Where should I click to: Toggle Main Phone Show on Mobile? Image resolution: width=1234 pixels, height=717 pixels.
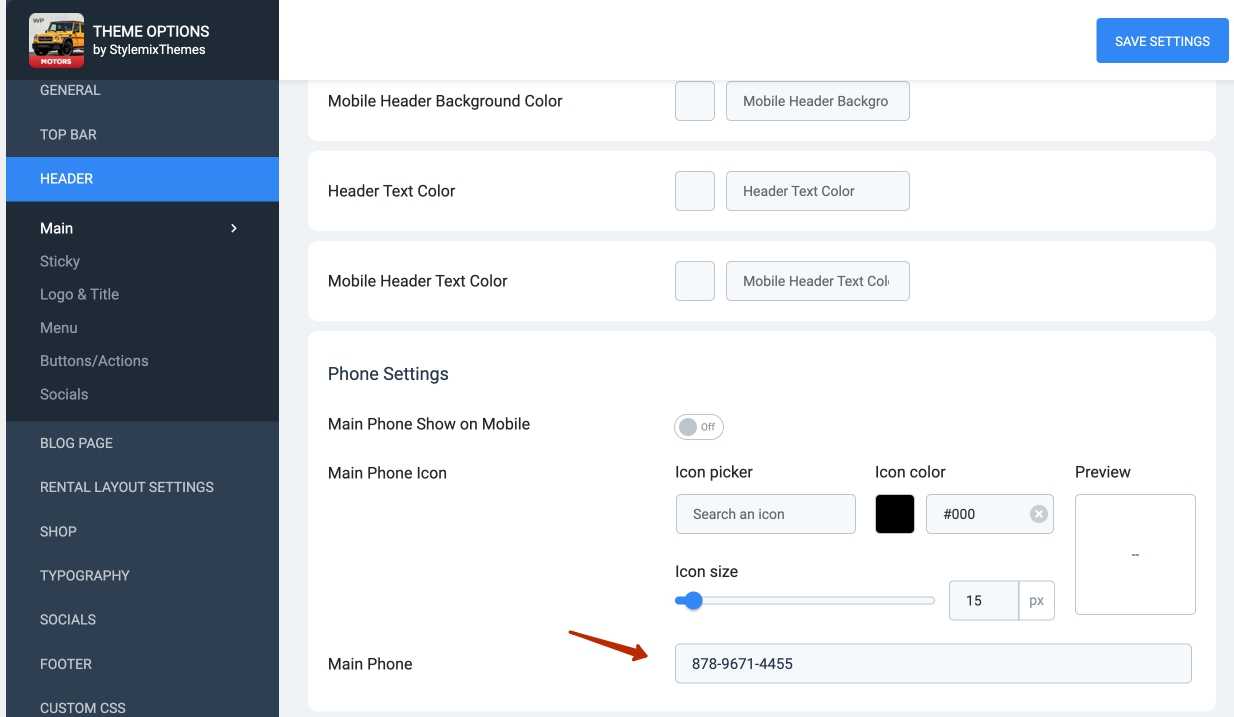[x=698, y=427]
